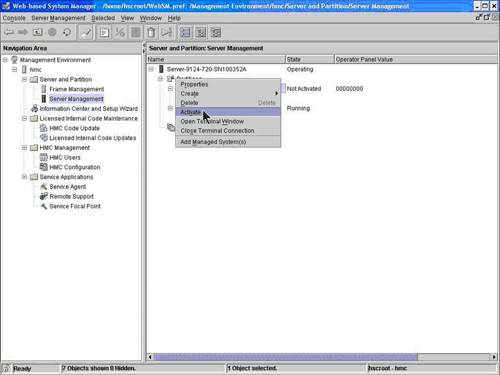Viewport: 500px width, 375px height.
Task: Click the Management Environment root icon
Action: click(14, 60)
